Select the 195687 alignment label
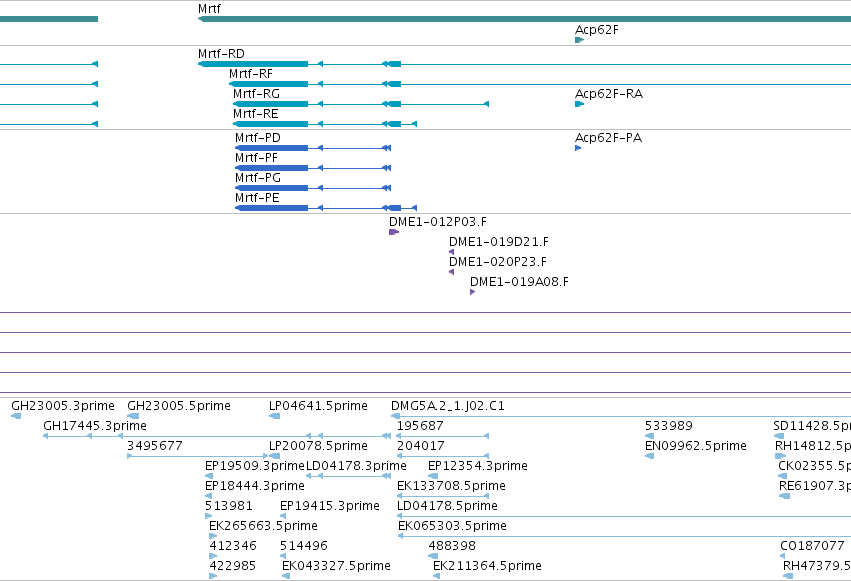Screen dimensions: 851x581 [420, 426]
